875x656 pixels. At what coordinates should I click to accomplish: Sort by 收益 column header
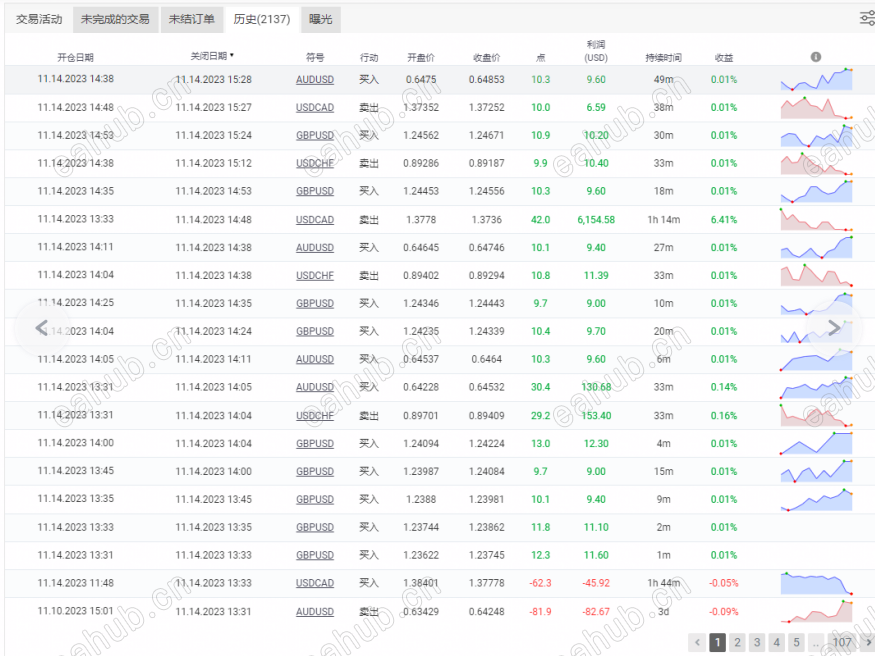coord(724,57)
